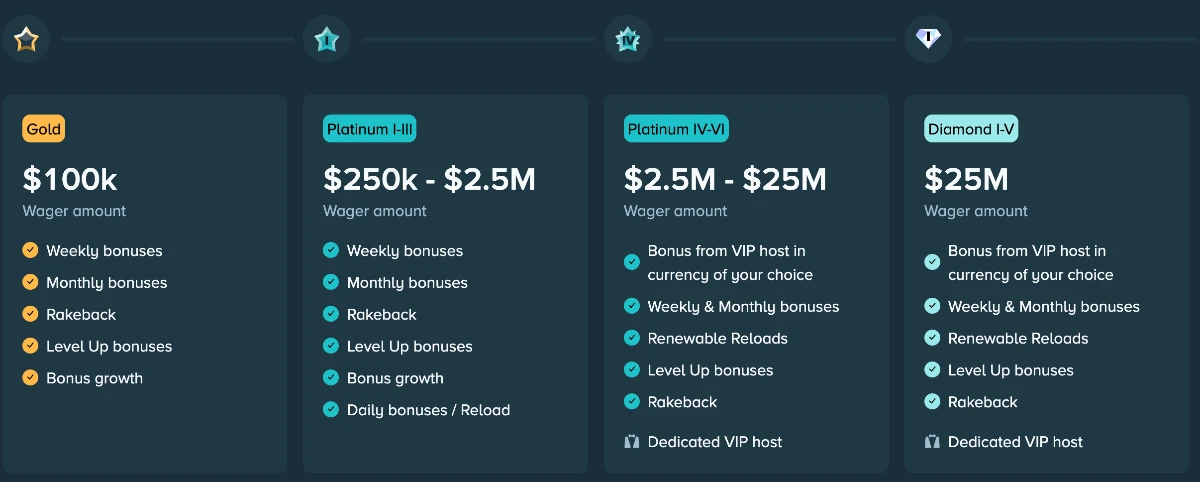Click progress line between Gold and Platinum I icons
Image resolution: width=1200 pixels, height=482 pixels.
[x=178, y=40]
